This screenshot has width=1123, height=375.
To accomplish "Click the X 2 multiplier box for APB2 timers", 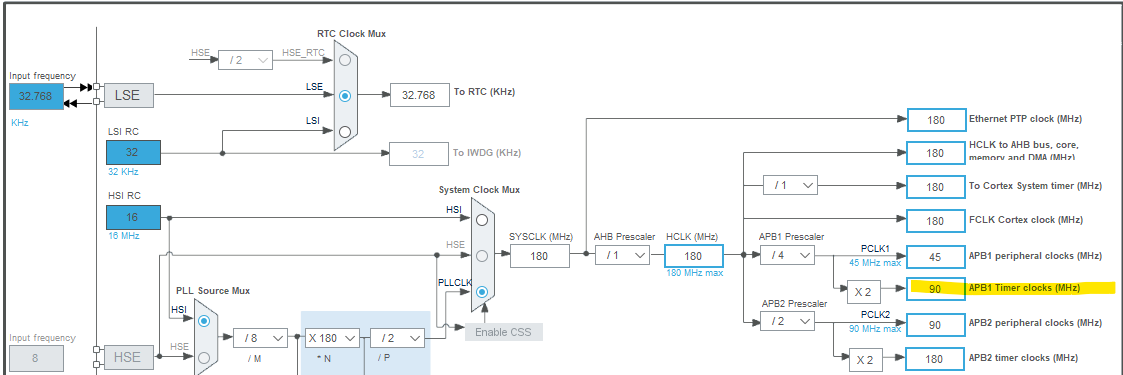I will (x=866, y=360).
